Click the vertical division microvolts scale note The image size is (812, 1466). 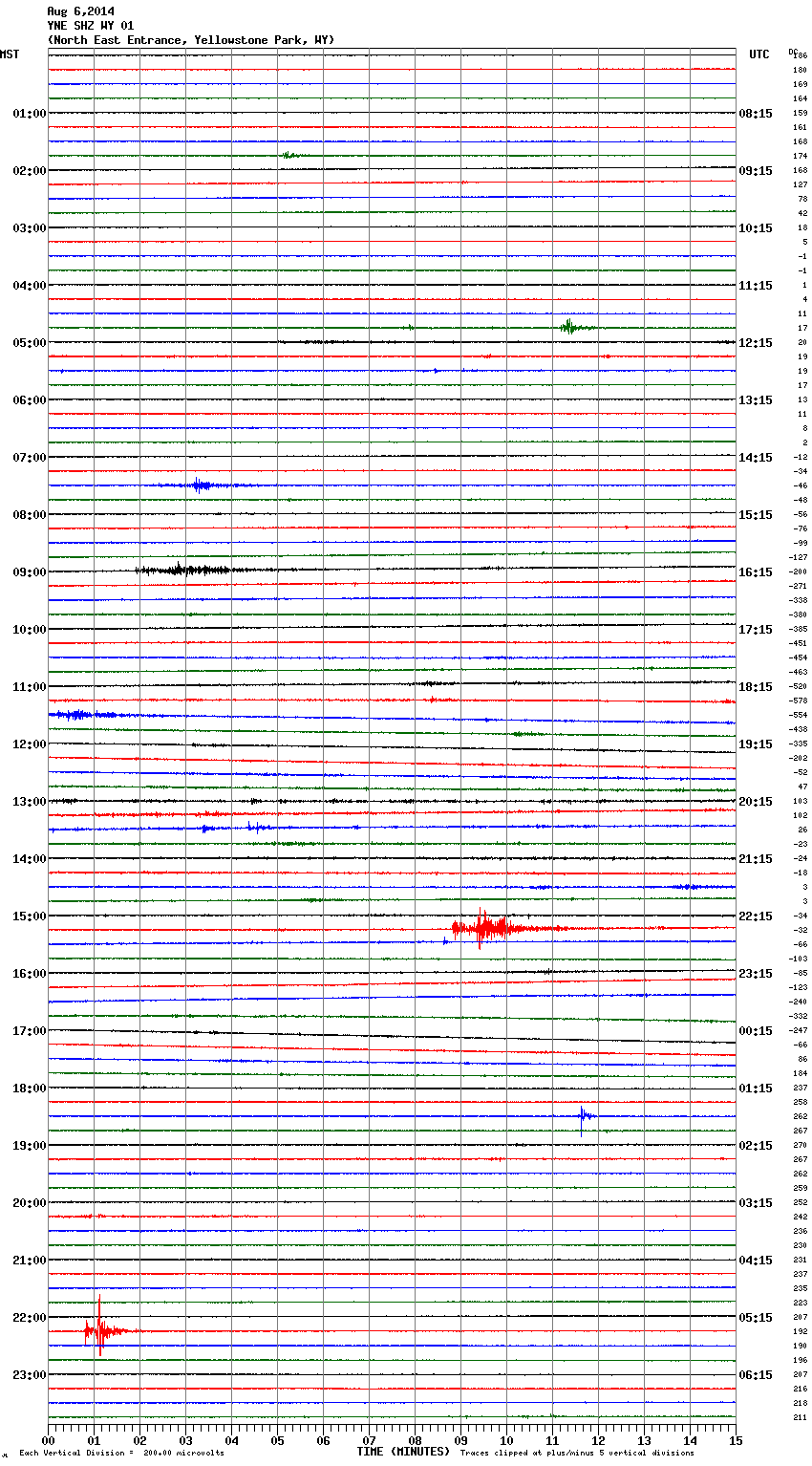(121, 1454)
